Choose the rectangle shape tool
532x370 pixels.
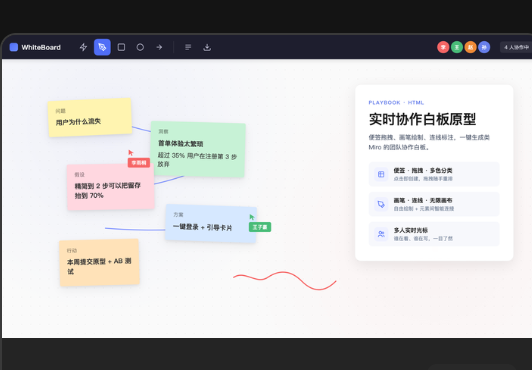coord(121,47)
